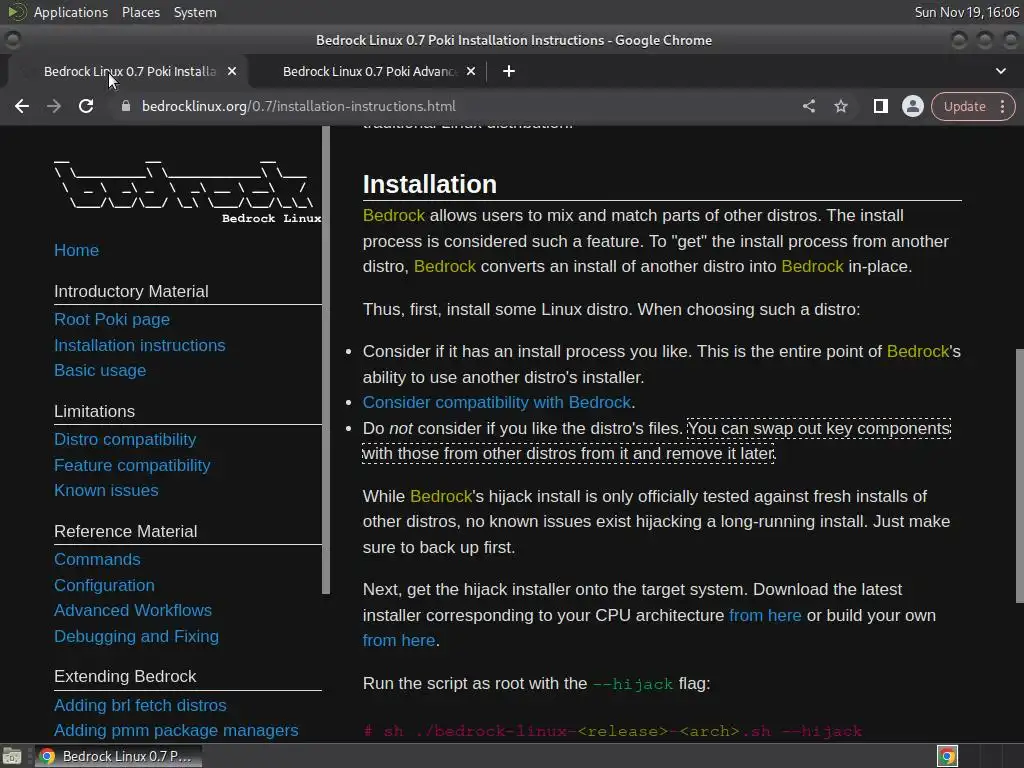Click the Installation heading text
This screenshot has width=1024, height=768.
pyautogui.click(x=430, y=184)
